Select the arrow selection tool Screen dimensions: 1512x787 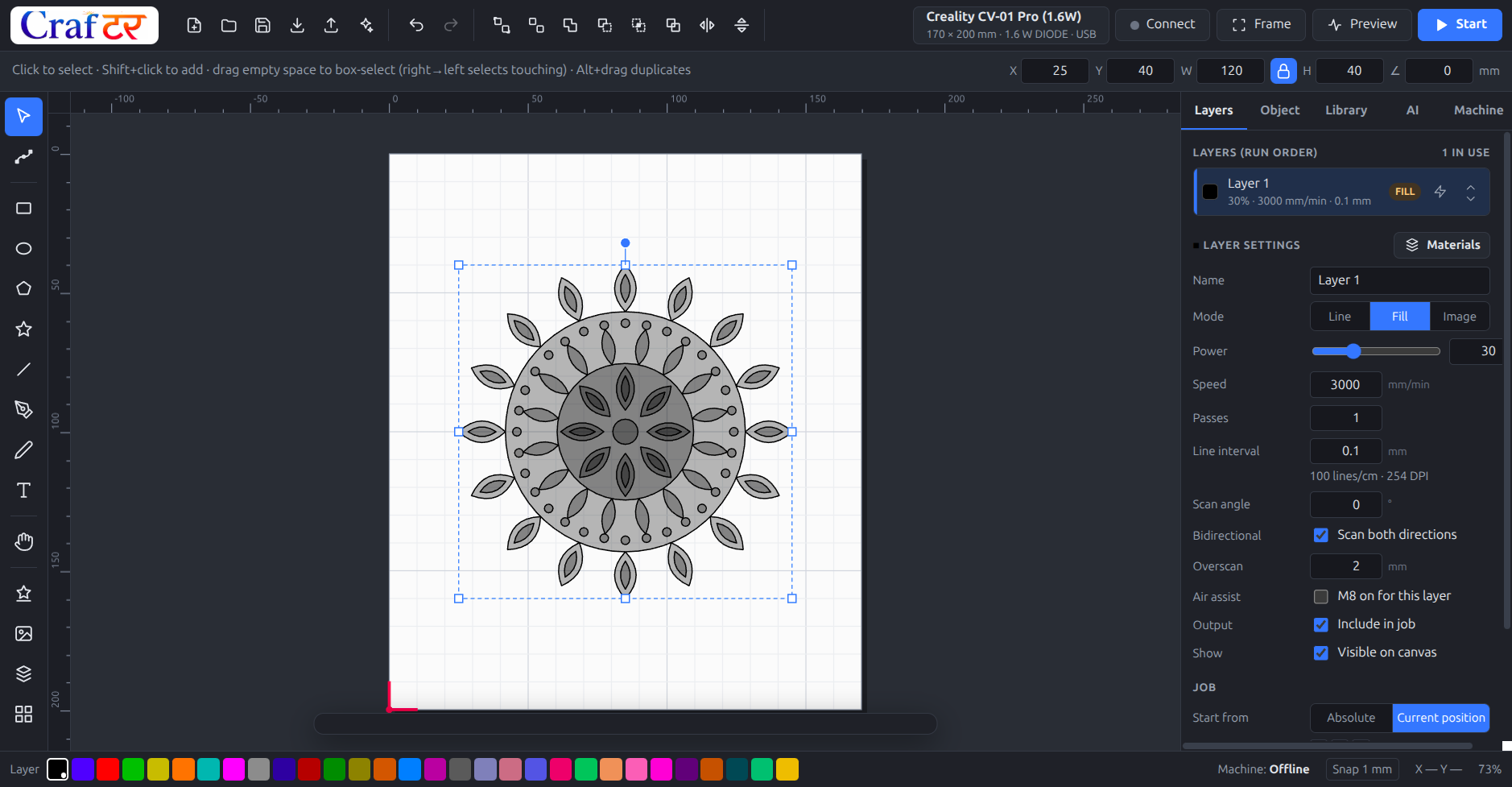[x=24, y=117]
